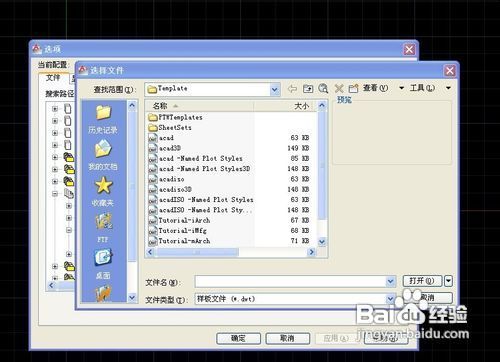The height and width of the screenshot is (362, 500).
Task: Select the PTWTemplates folder
Action: point(175,117)
